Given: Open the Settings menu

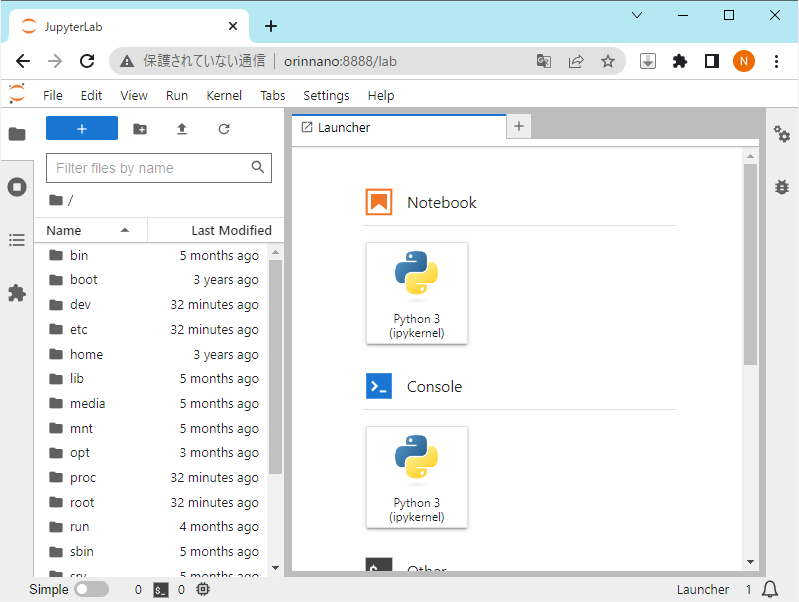Looking at the screenshot, I should (x=326, y=96).
